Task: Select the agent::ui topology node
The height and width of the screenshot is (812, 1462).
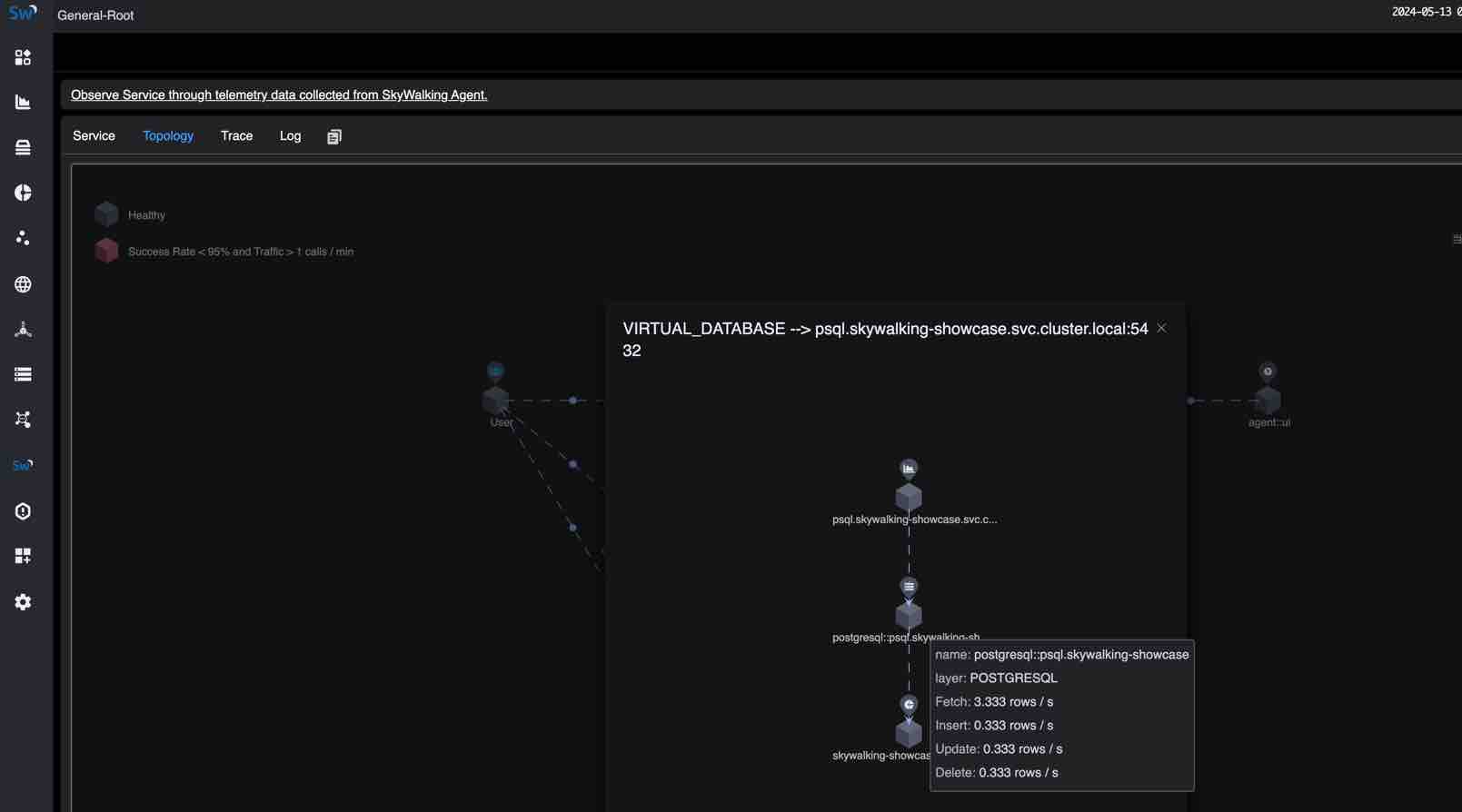Action: 1268,401
